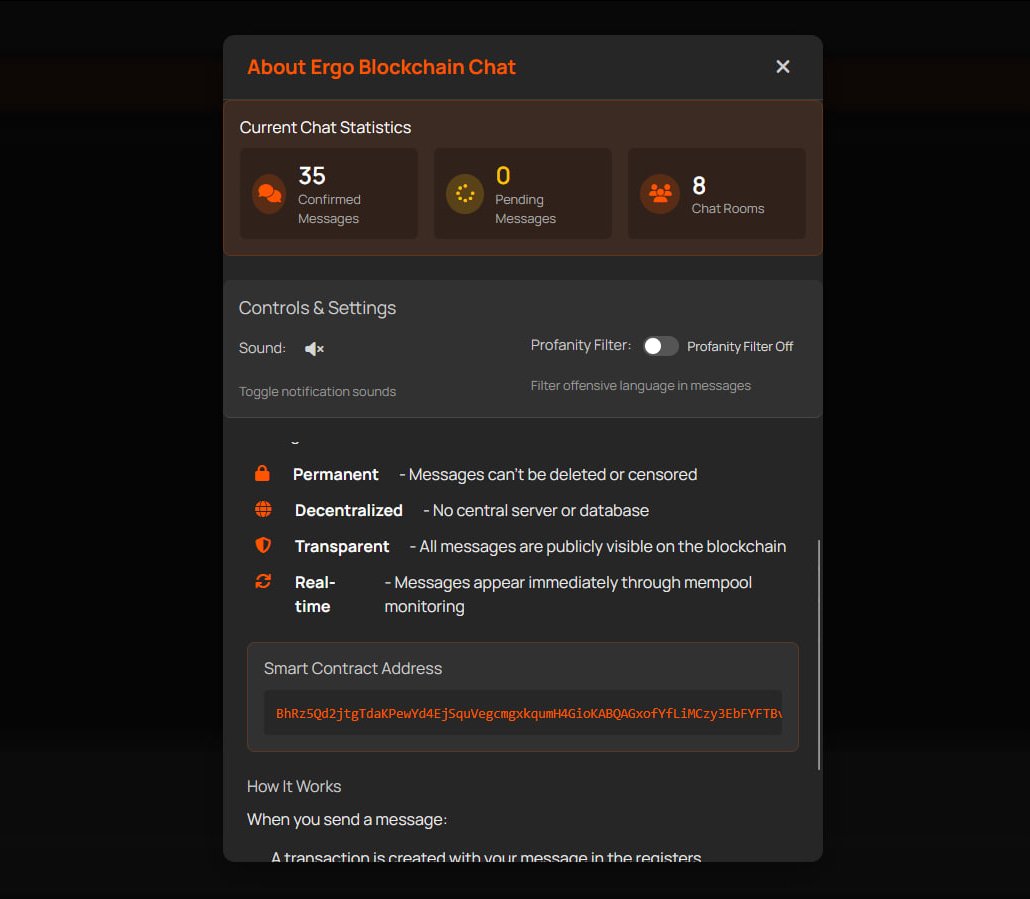Click the "Transparent" feature label
The width and height of the screenshot is (1030, 899).
[342, 546]
